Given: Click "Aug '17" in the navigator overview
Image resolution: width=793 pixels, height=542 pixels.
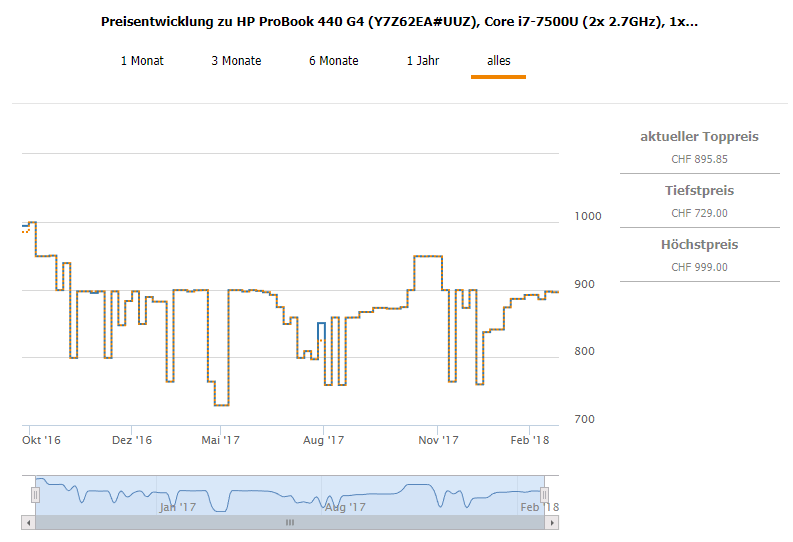Looking at the screenshot, I should point(345,507).
